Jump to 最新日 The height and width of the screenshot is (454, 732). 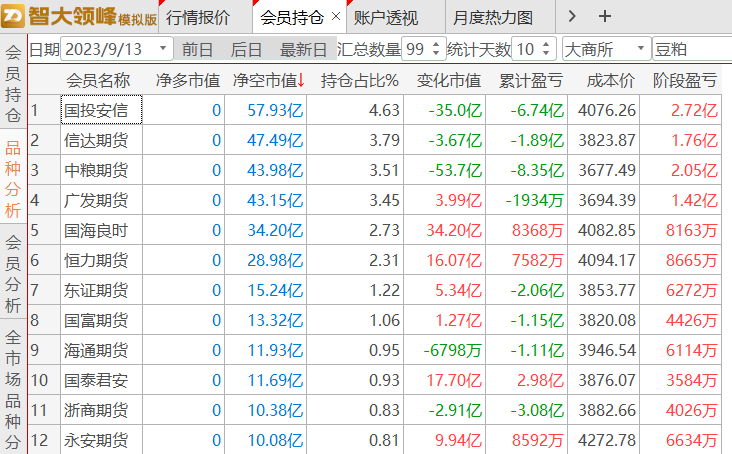(303, 49)
